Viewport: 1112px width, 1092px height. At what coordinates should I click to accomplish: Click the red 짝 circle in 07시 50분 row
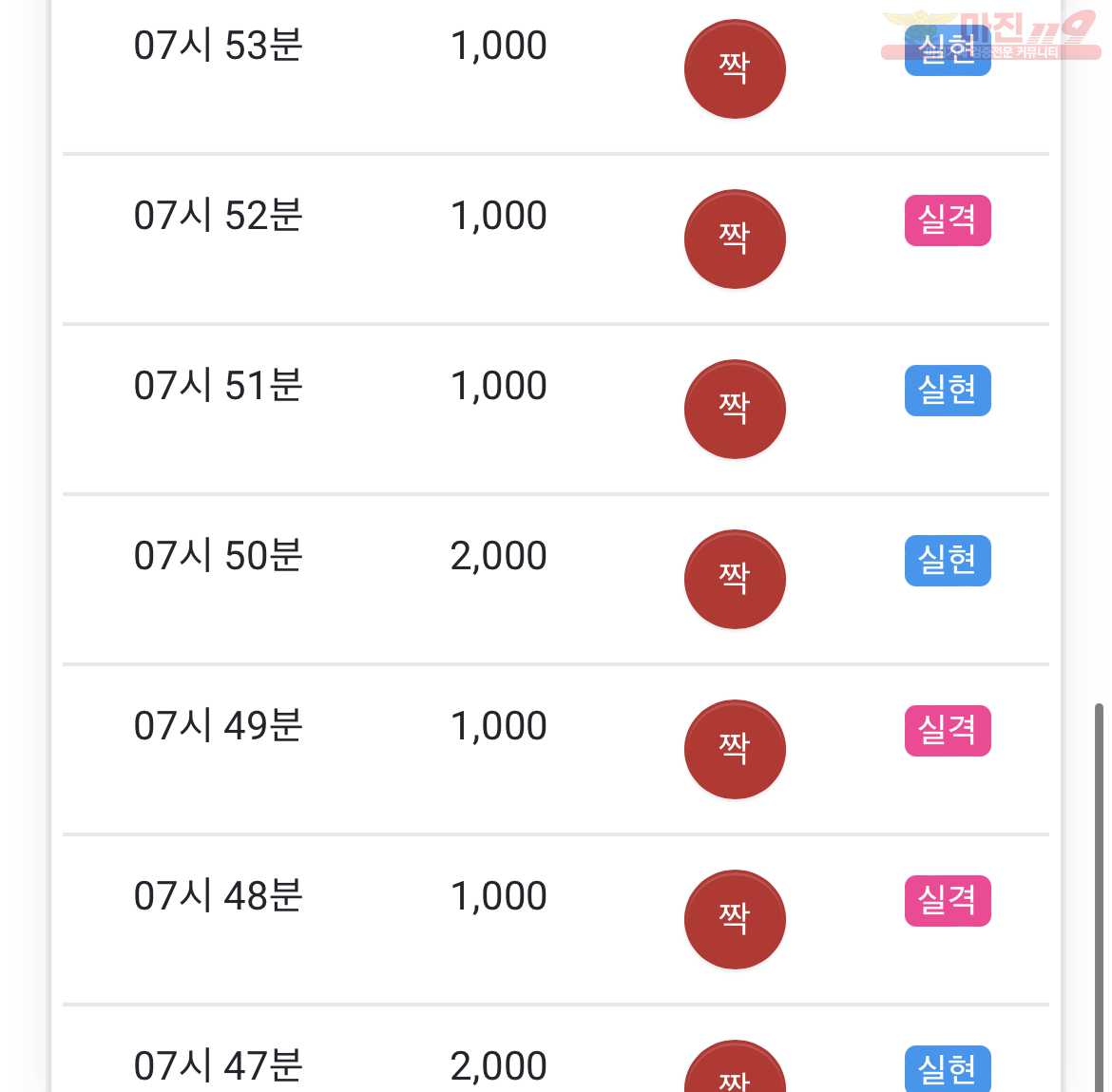click(x=735, y=580)
